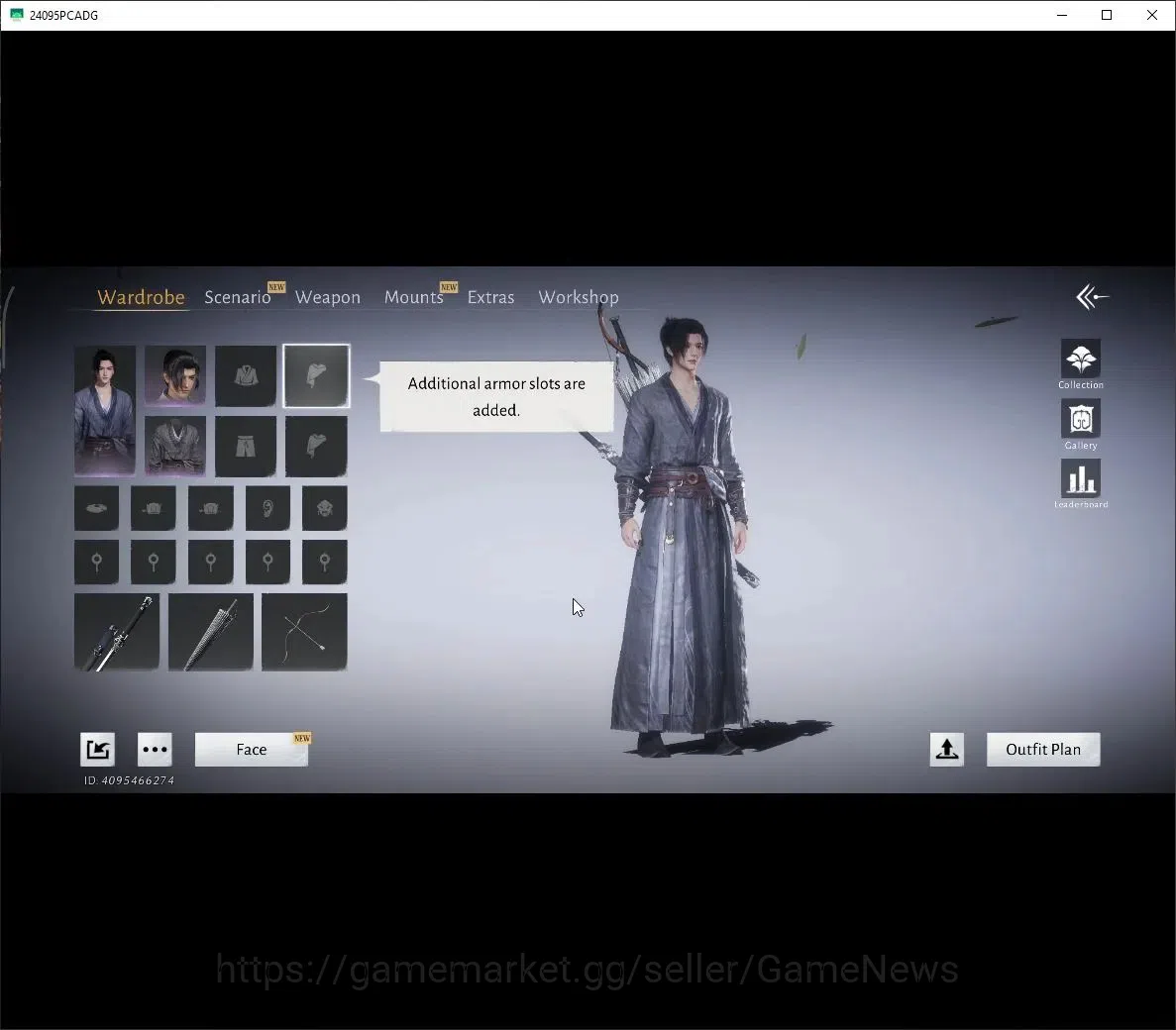Select the ear accessory slot
This screenshot has height=1030, width=1176.
pyautogui.click(x=267, y=508)
